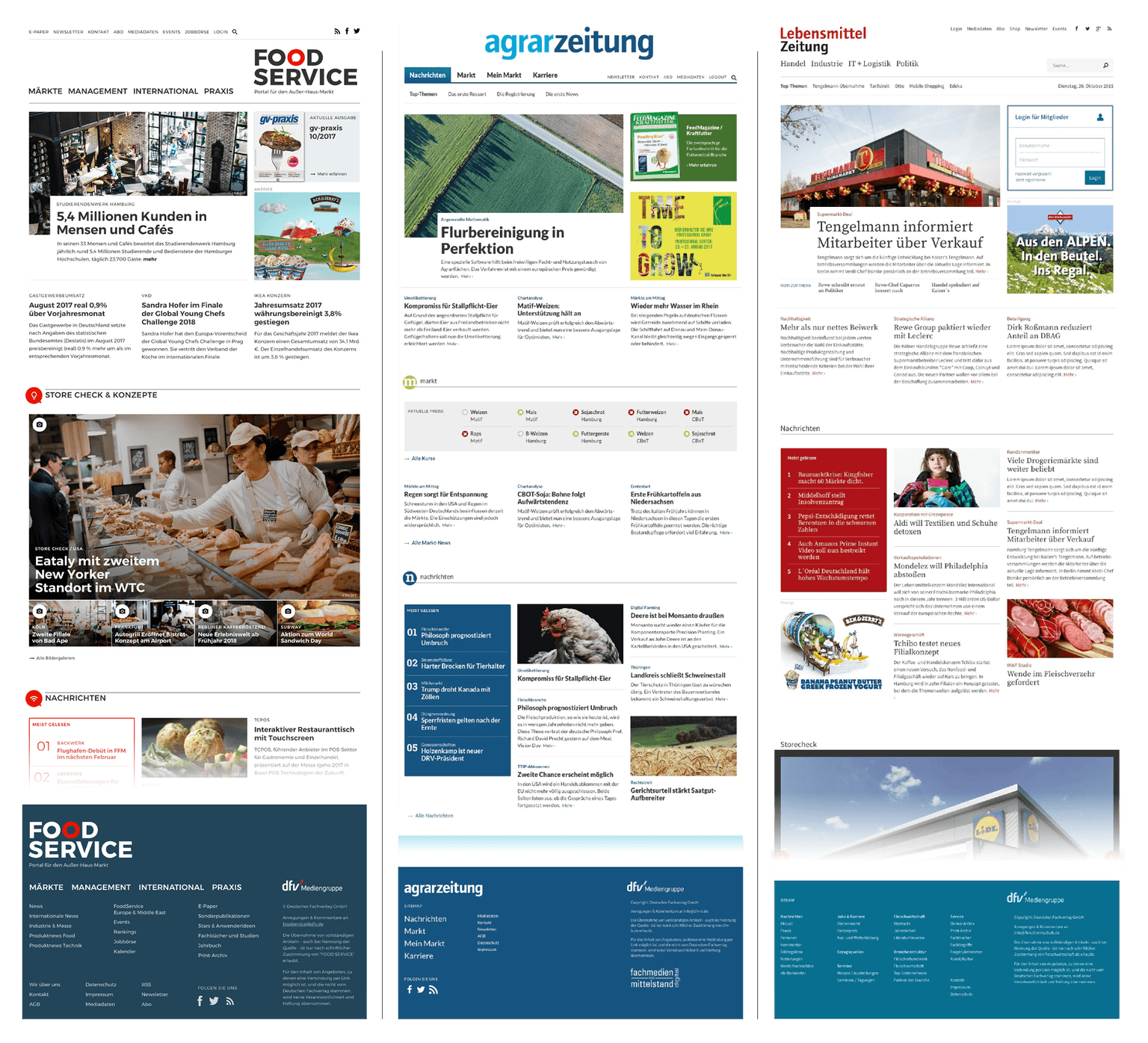1148x1043 pixels.
Task: Open the RSS feed icon in Food Service header
Action: tap(337, 31)
